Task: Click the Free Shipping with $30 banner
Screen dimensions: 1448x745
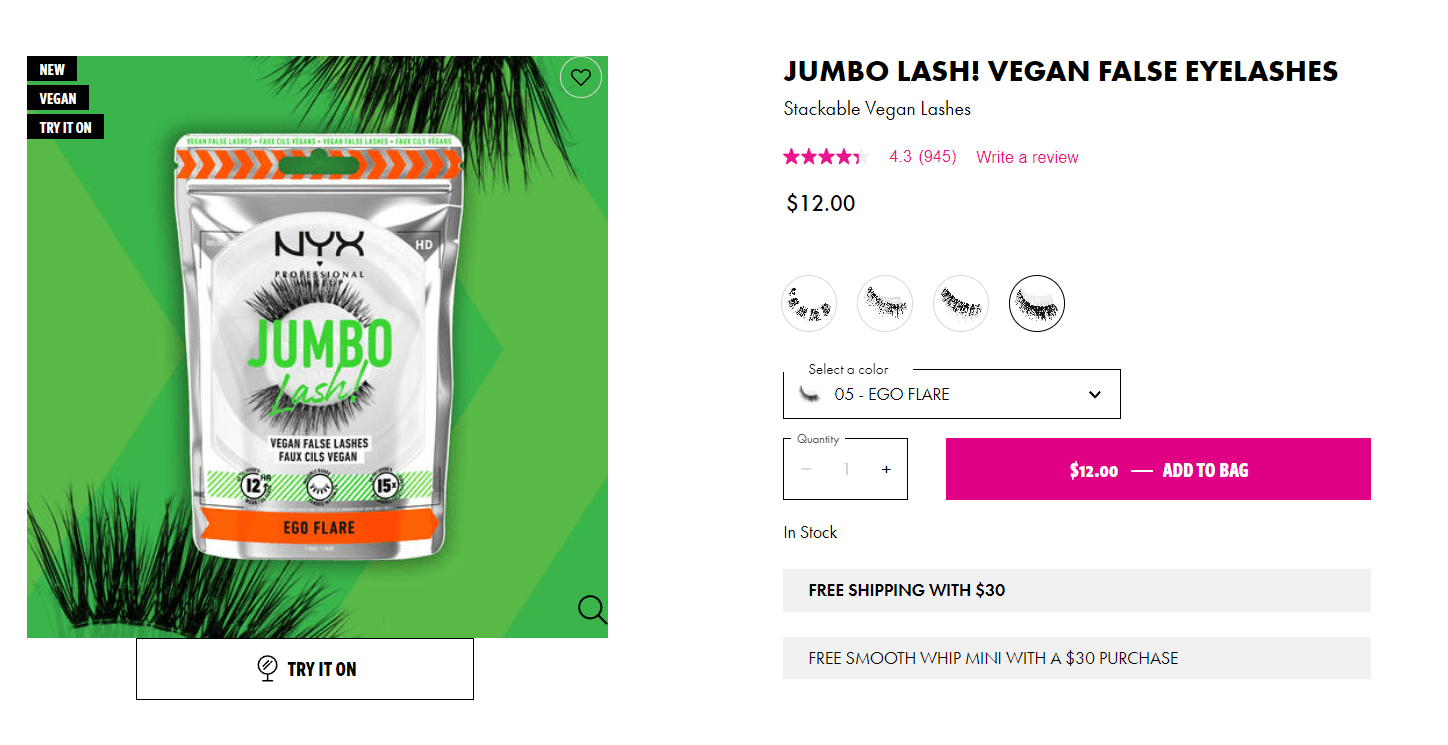Action: tap(1077, 590)
